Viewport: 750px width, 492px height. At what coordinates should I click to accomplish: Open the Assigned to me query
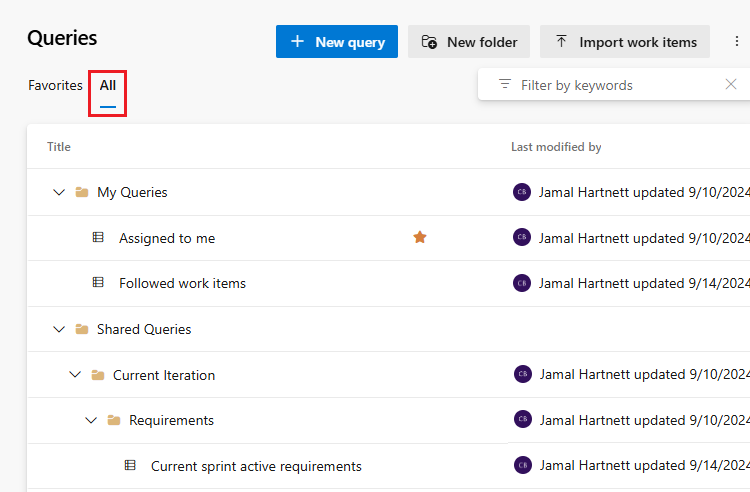[x=167, y=238]
